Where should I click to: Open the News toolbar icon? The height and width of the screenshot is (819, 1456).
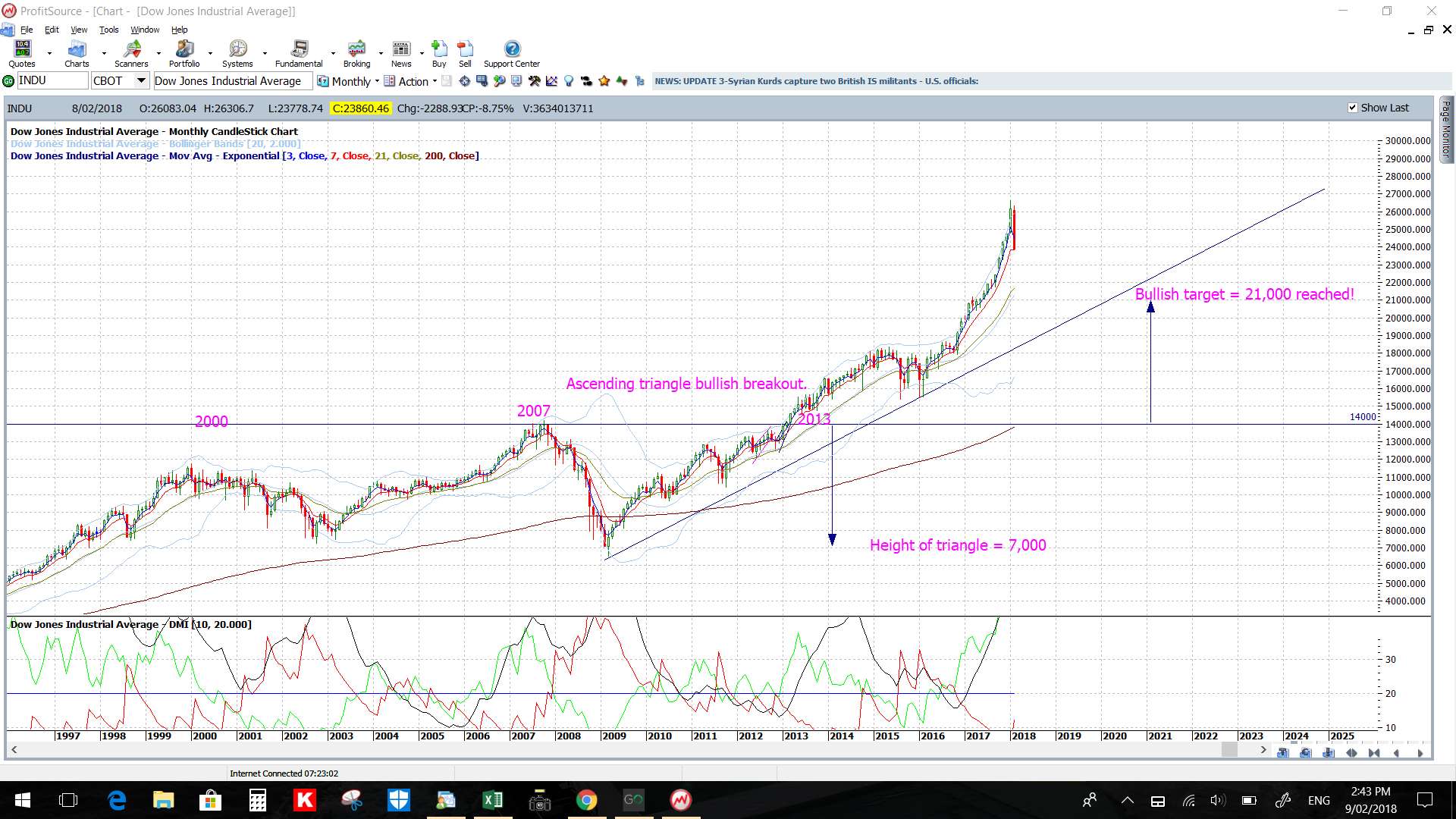point(401,54)
